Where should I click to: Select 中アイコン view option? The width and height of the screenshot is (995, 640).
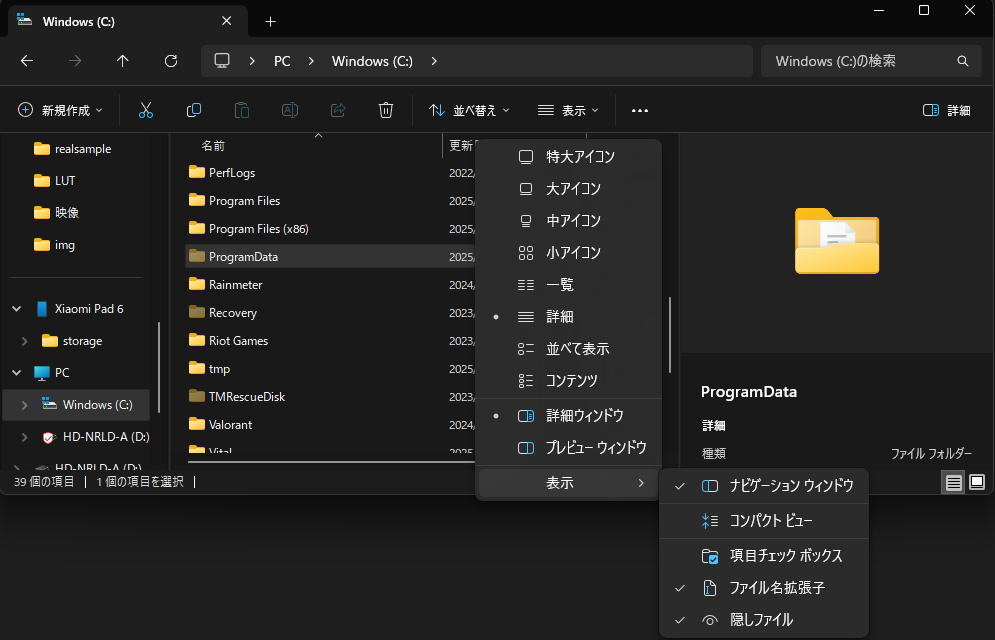(x=569, y=221)
